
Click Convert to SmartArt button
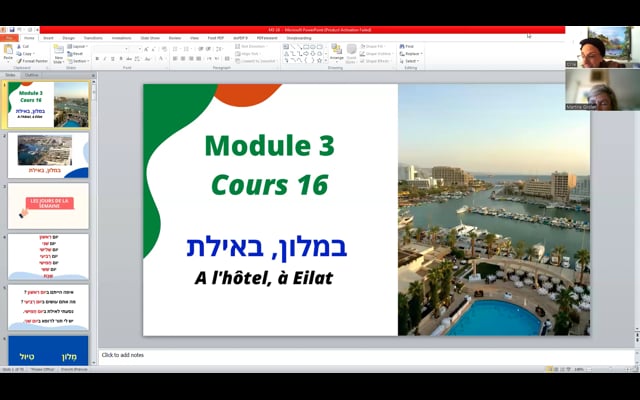point(256,61)
